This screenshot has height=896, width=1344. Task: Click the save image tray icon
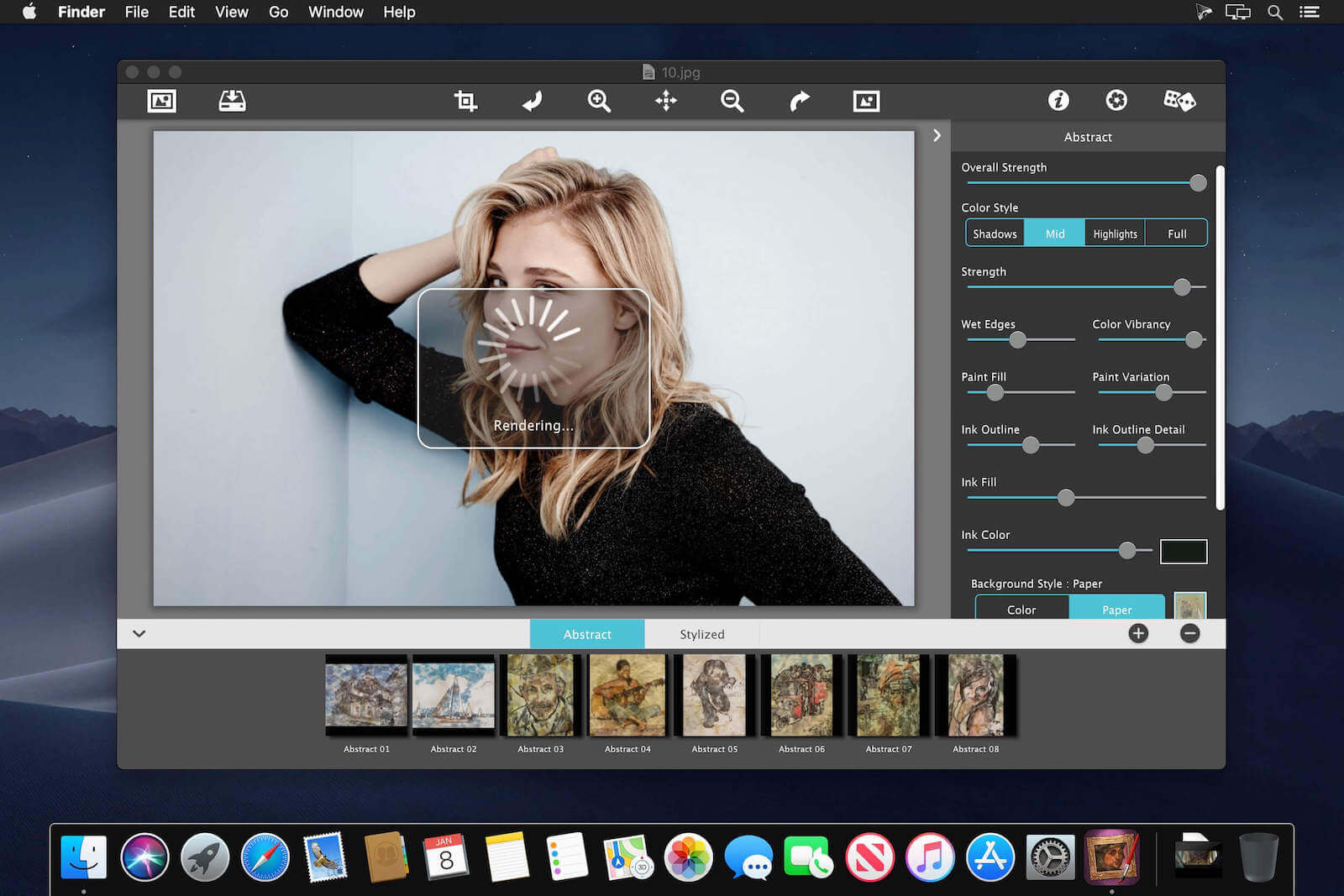coord(232,101)
